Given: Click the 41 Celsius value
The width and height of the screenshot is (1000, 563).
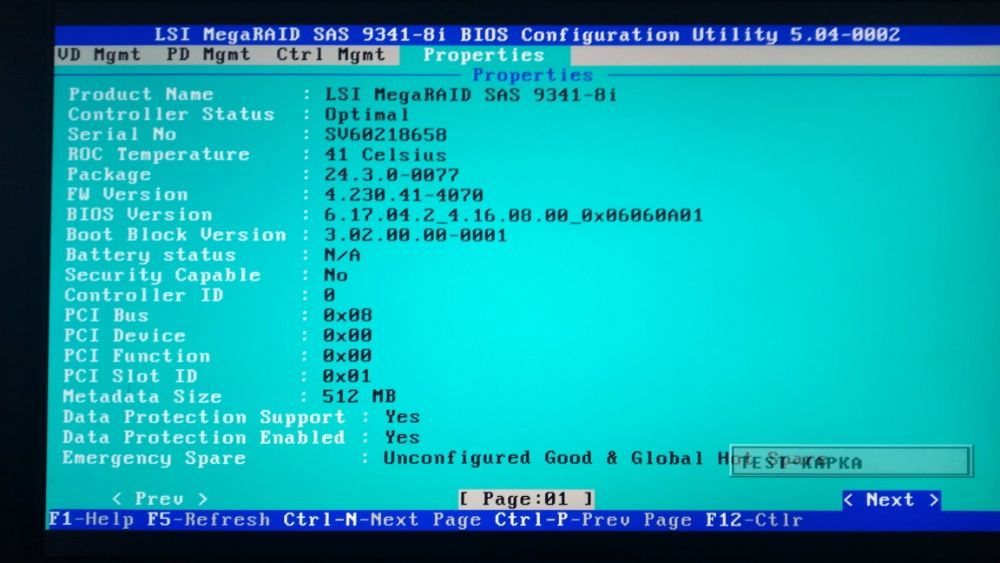Looking at the screenshot, I should [385, 155].
